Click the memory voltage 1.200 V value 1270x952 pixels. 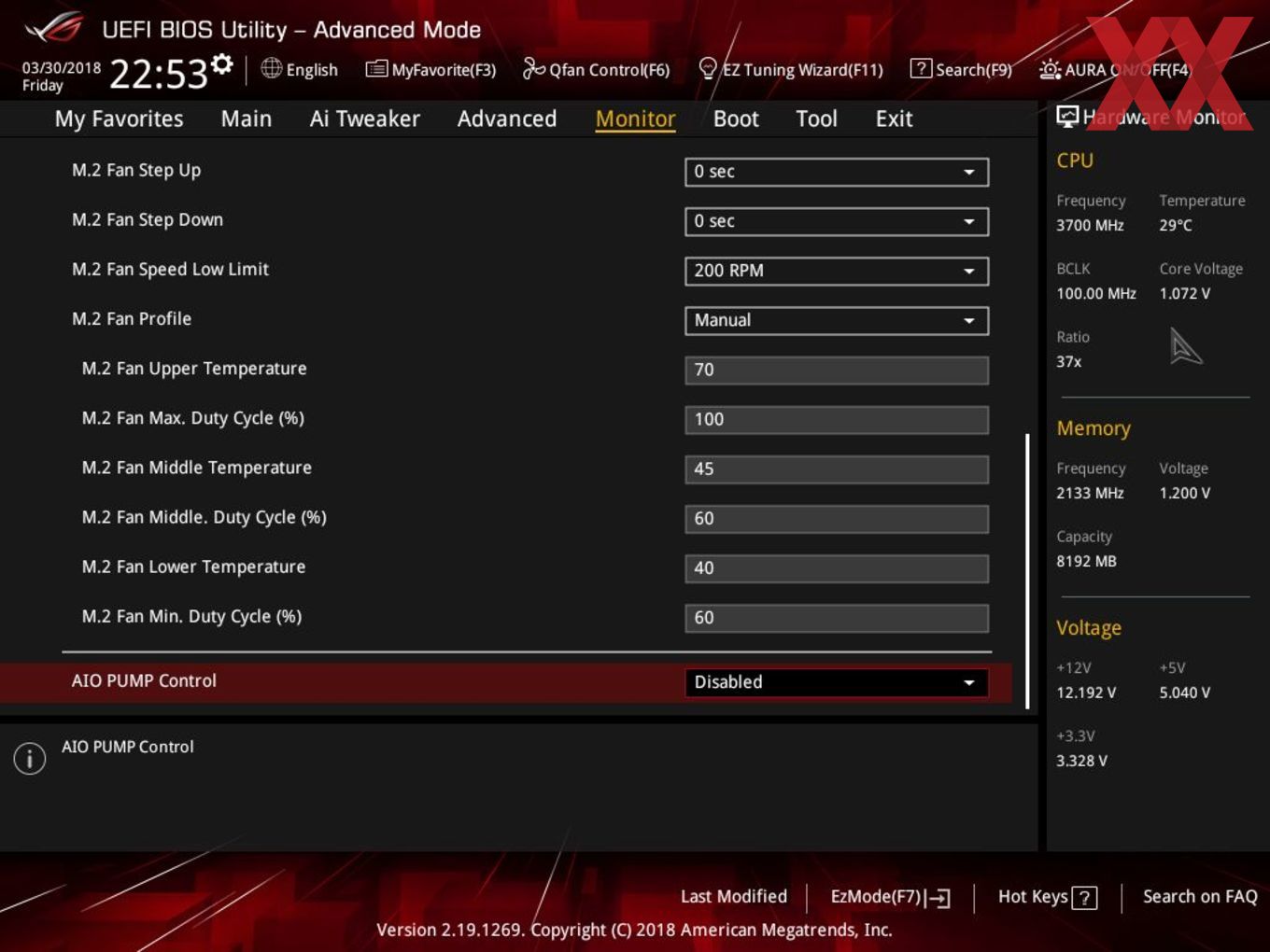click(1184, 493)
